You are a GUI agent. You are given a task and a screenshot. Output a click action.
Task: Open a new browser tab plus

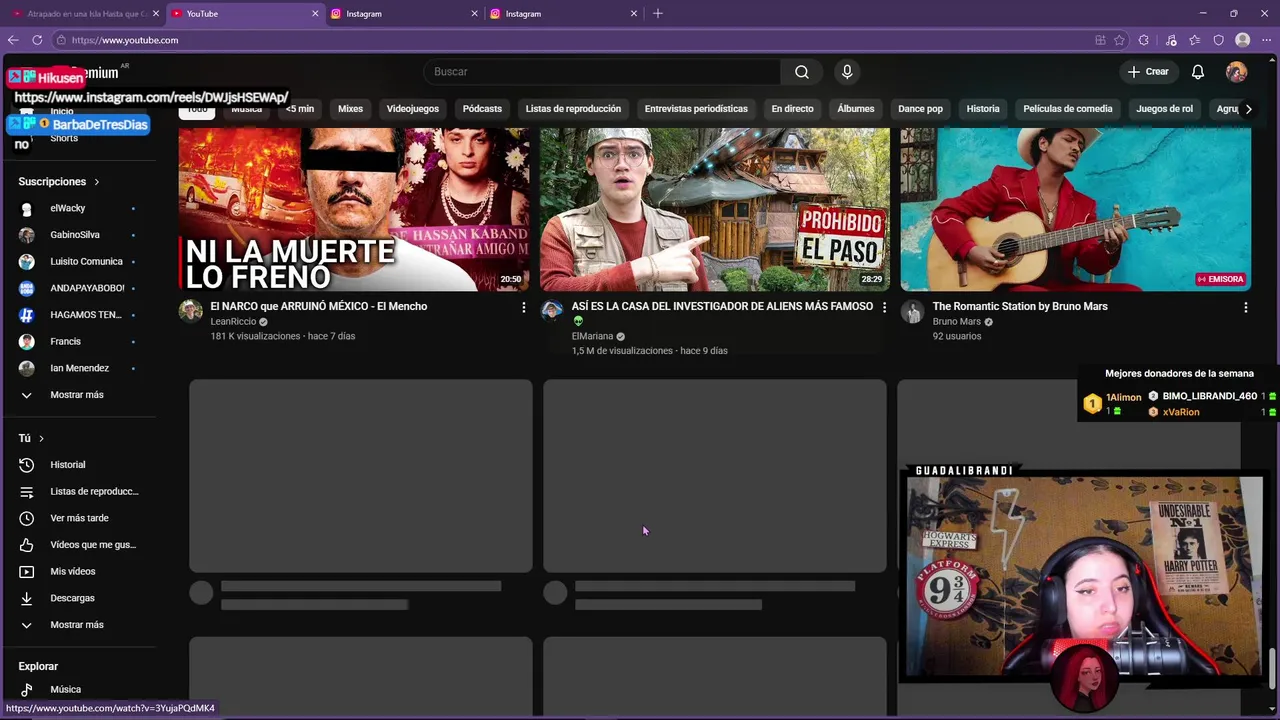pyautogui.click(x=657, y=14)
